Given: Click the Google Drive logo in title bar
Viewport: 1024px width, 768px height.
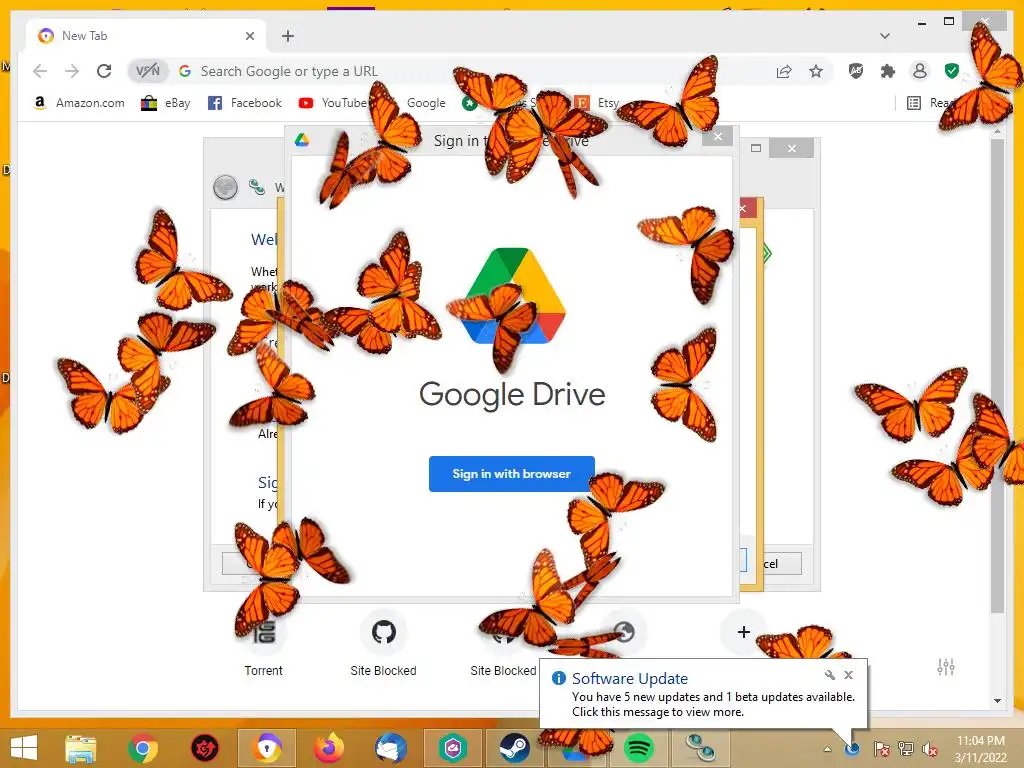Looking at the screenshot, I should point(302,140).
